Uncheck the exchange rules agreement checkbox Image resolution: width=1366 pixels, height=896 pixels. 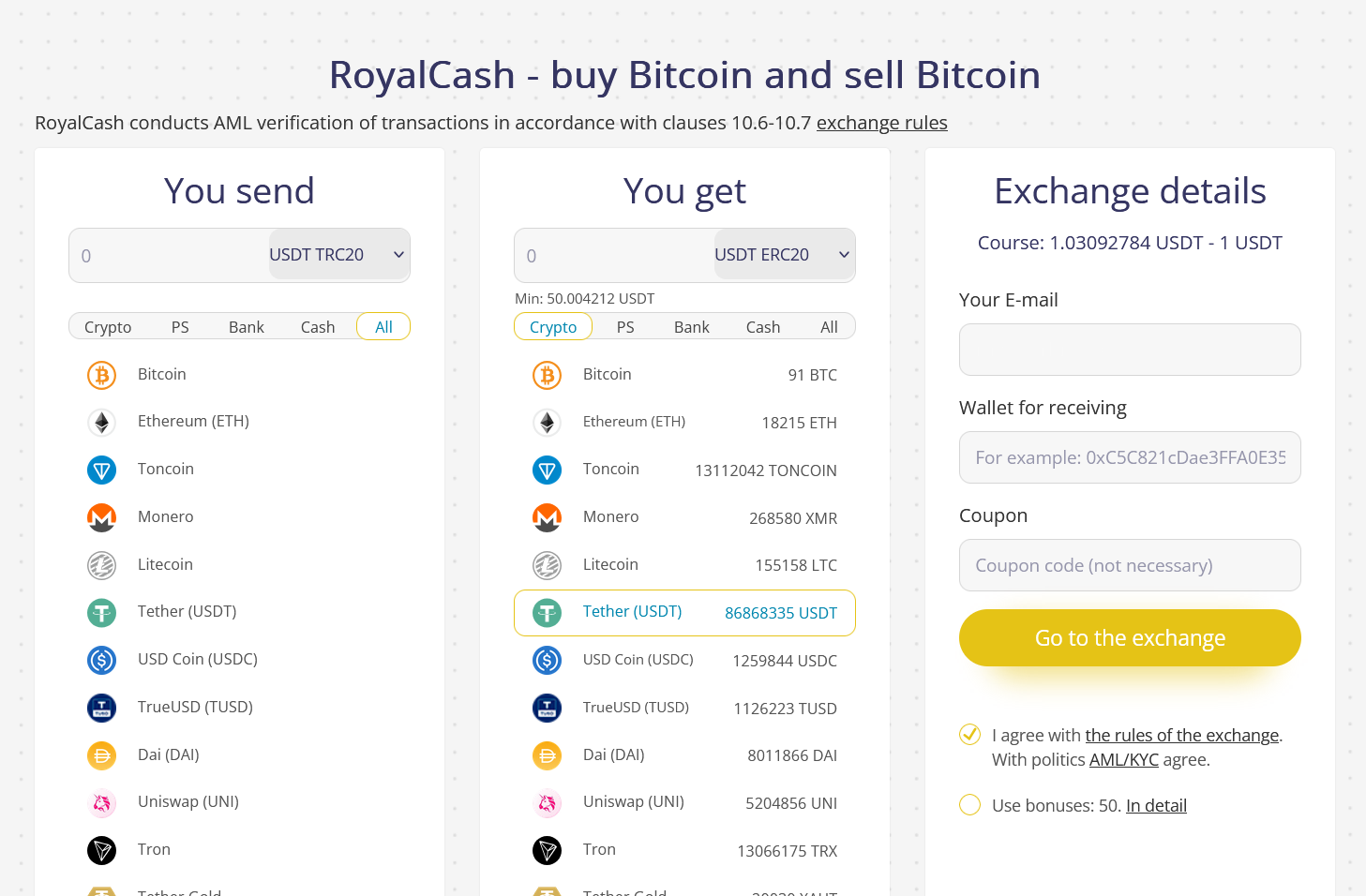point(970,735)
